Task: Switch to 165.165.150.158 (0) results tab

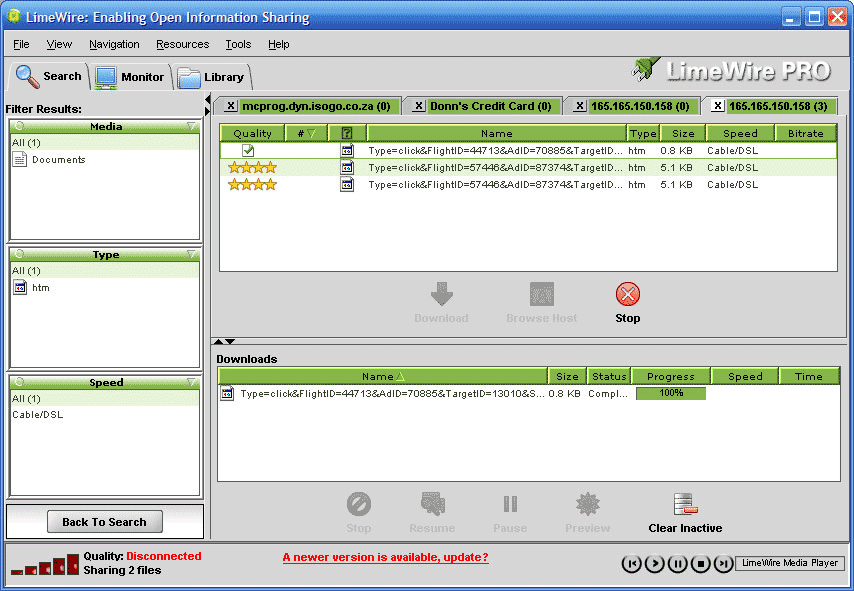Action: pos(640,106)
